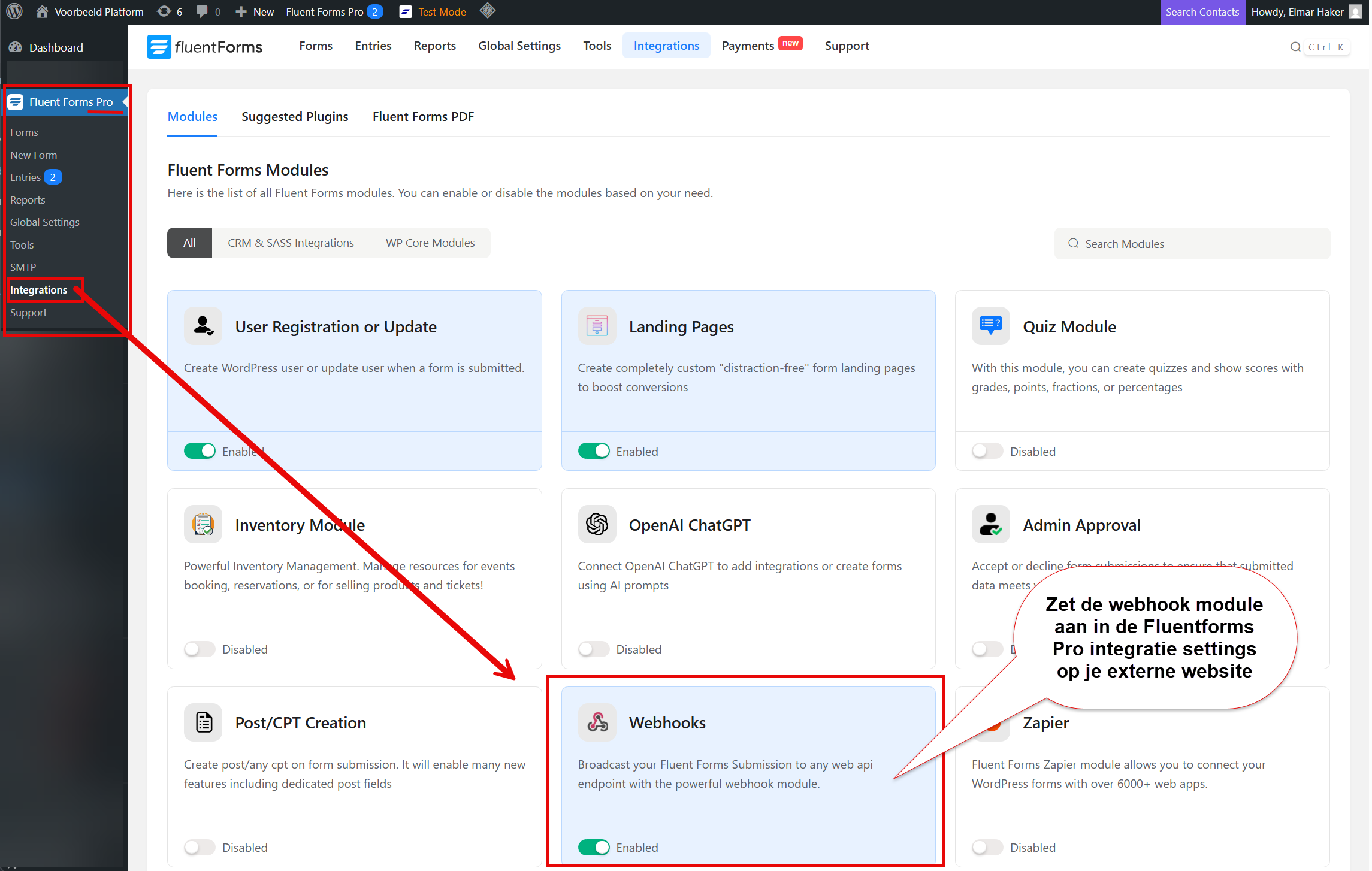Filter by CRM & SASS Integrations
This screenshot has width=1372, height=871.
point(291,243)
